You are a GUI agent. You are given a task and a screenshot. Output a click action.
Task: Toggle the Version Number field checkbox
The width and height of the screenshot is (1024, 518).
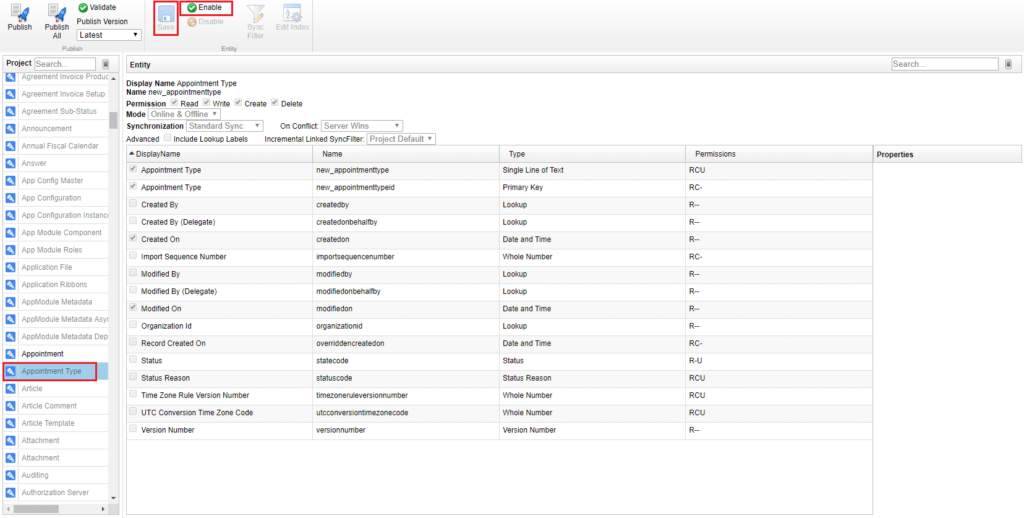pyautogui.click(x=133, y=429)
